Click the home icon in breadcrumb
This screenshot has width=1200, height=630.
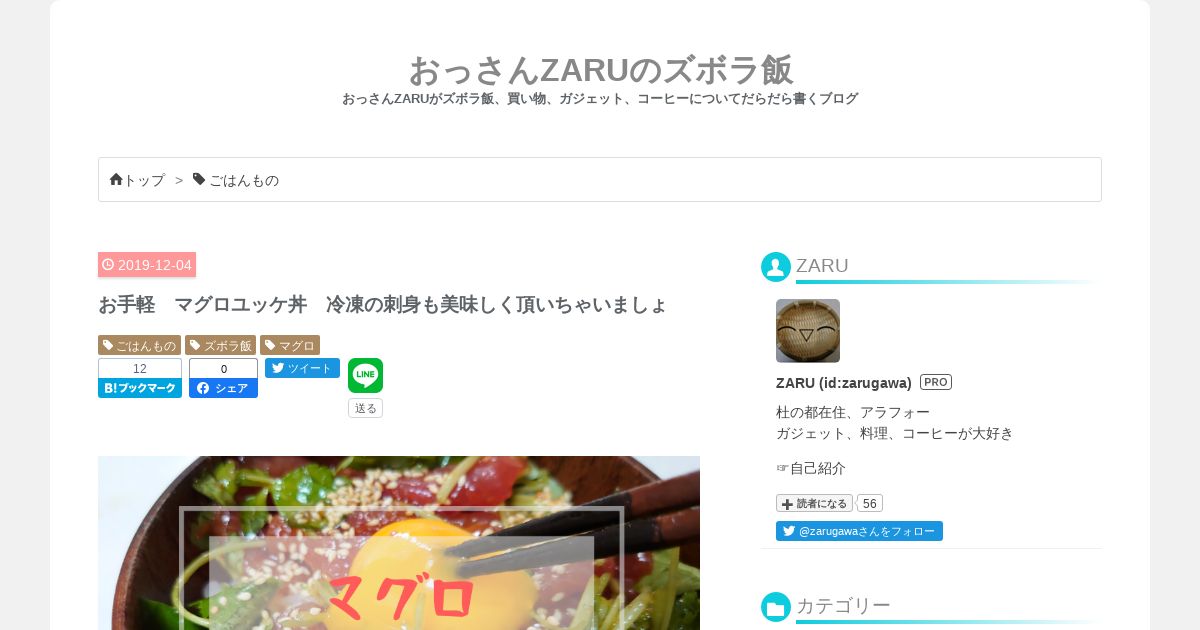coord(116,180)
